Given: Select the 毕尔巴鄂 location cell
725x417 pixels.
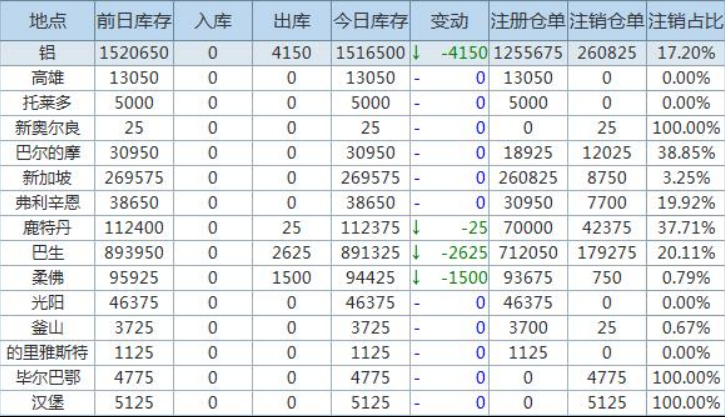Looking at the screenshot, I should pyautogui.click(x=46, y=377).
